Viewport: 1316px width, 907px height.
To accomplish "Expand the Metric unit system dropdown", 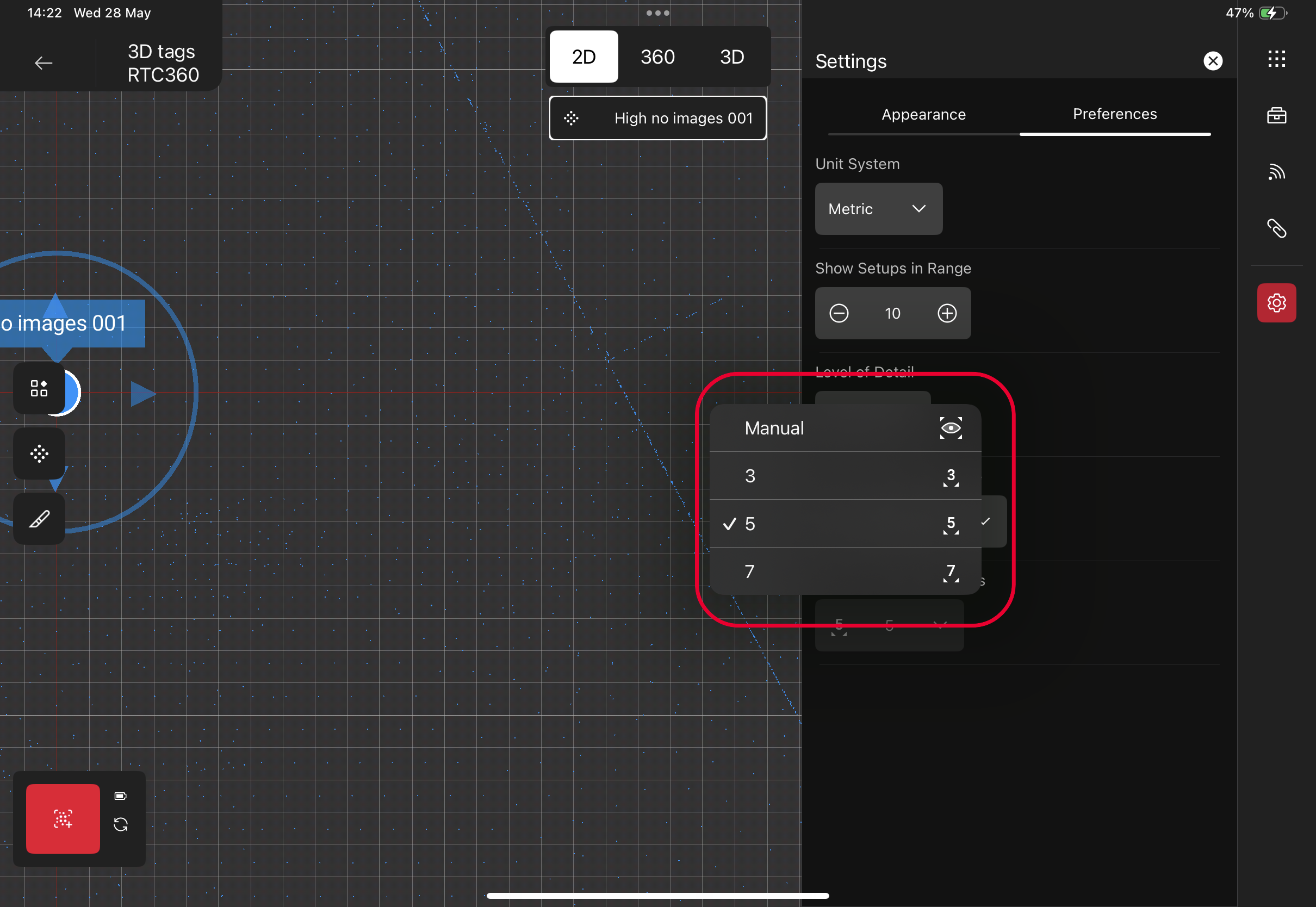I will click(878, 209).
